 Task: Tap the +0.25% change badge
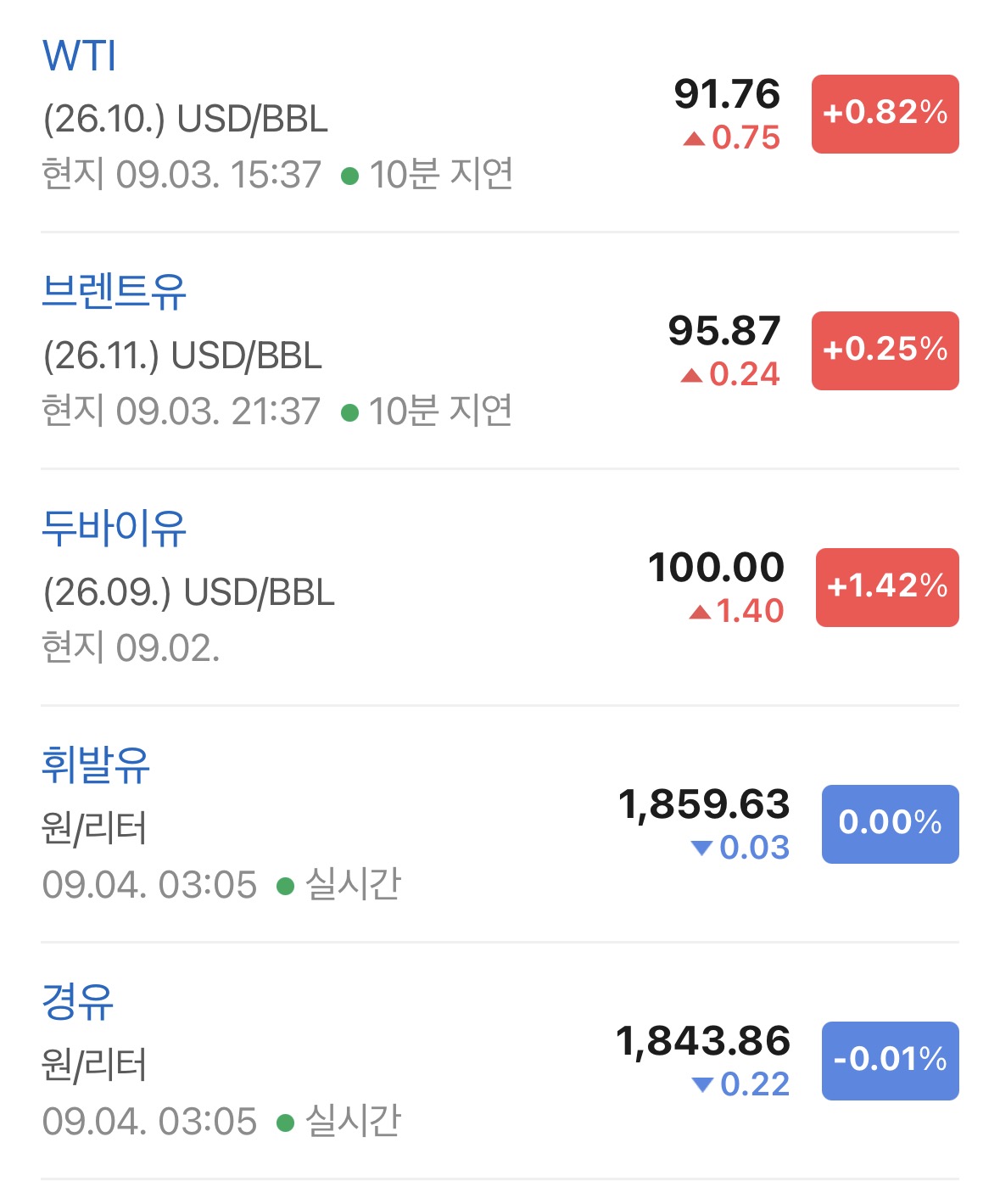pos(885,350)
